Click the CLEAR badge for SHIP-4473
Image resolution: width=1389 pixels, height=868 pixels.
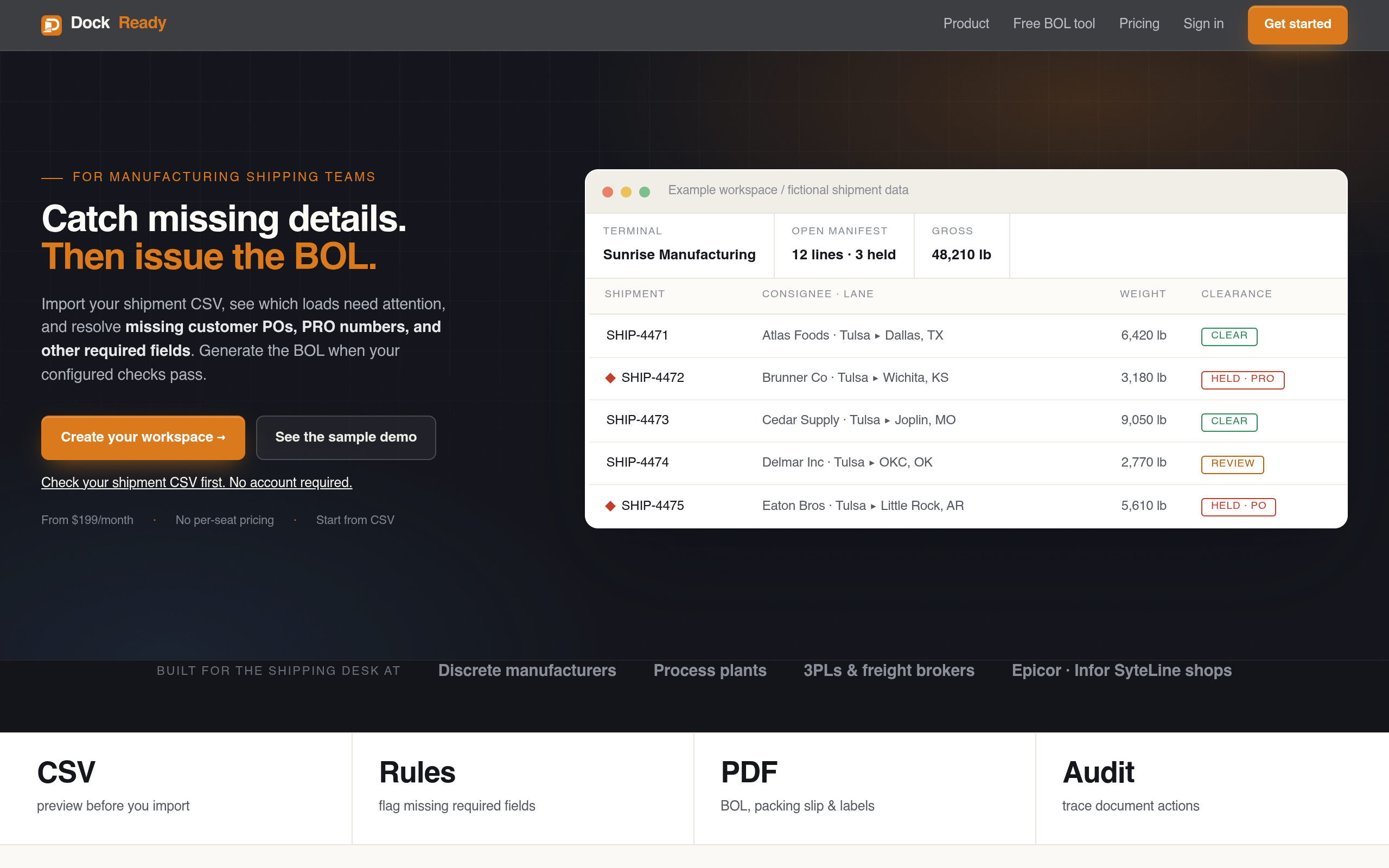(1229, 422)
